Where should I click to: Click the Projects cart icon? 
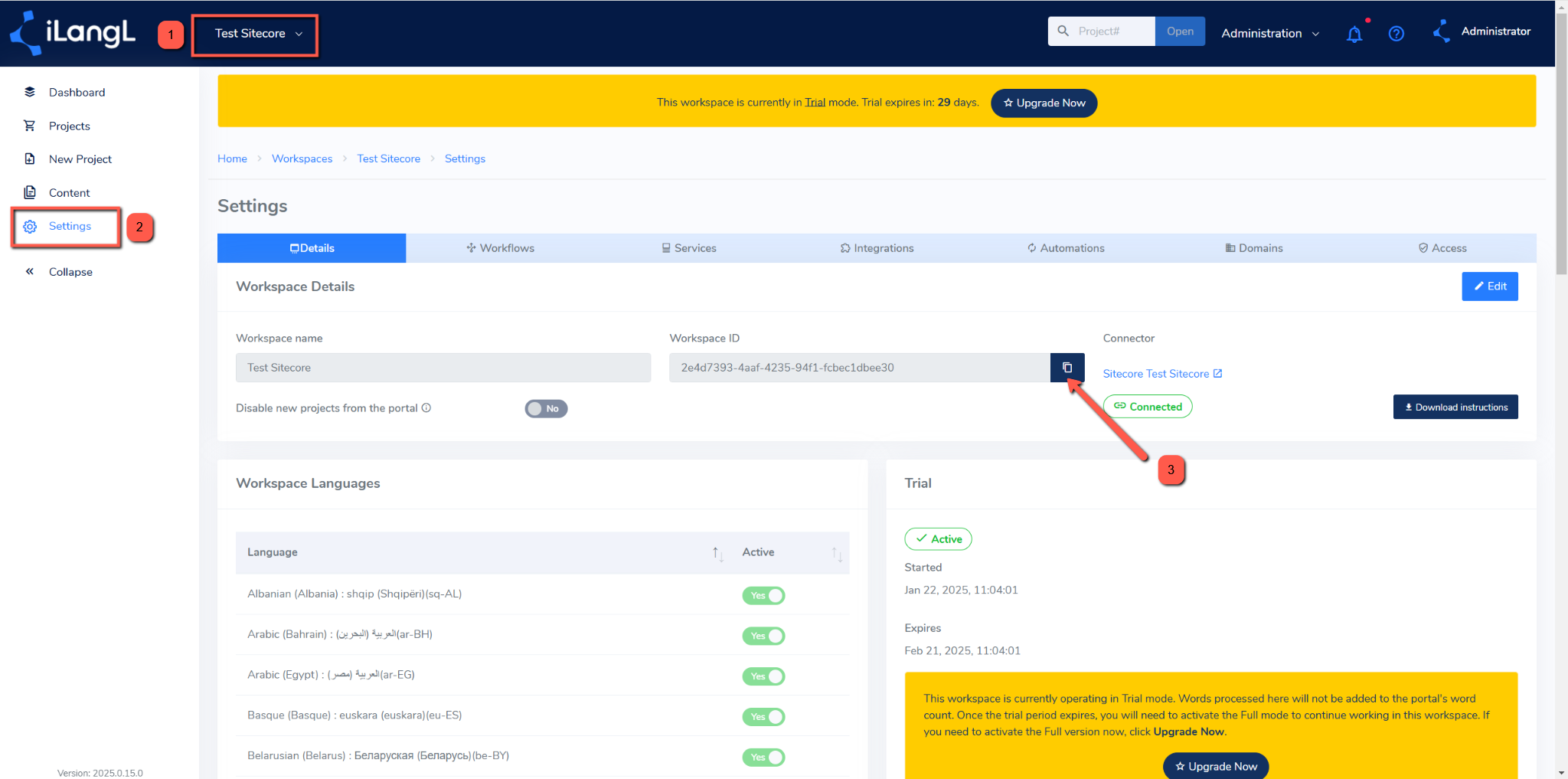coord(30,126)
